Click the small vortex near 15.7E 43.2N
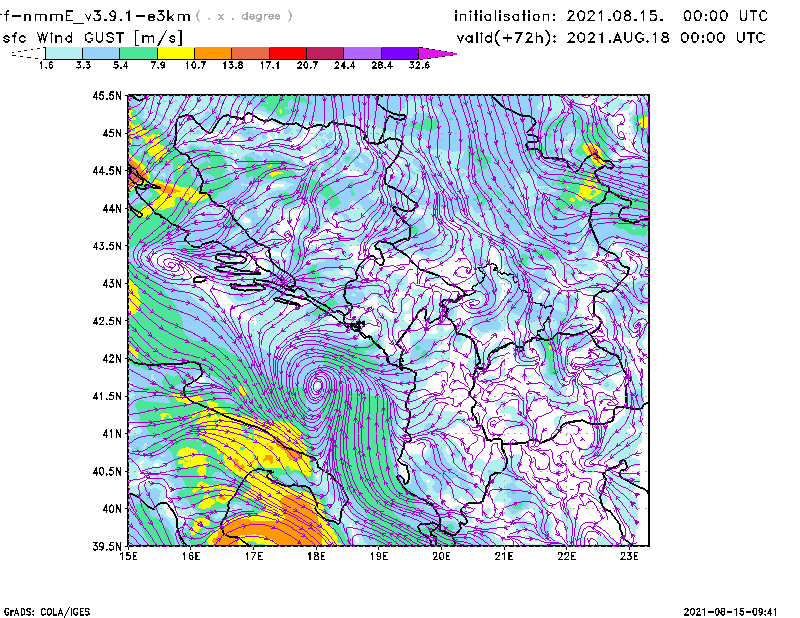Image resolution: width=800 pixels, height=618 pixels. point(173,266)
